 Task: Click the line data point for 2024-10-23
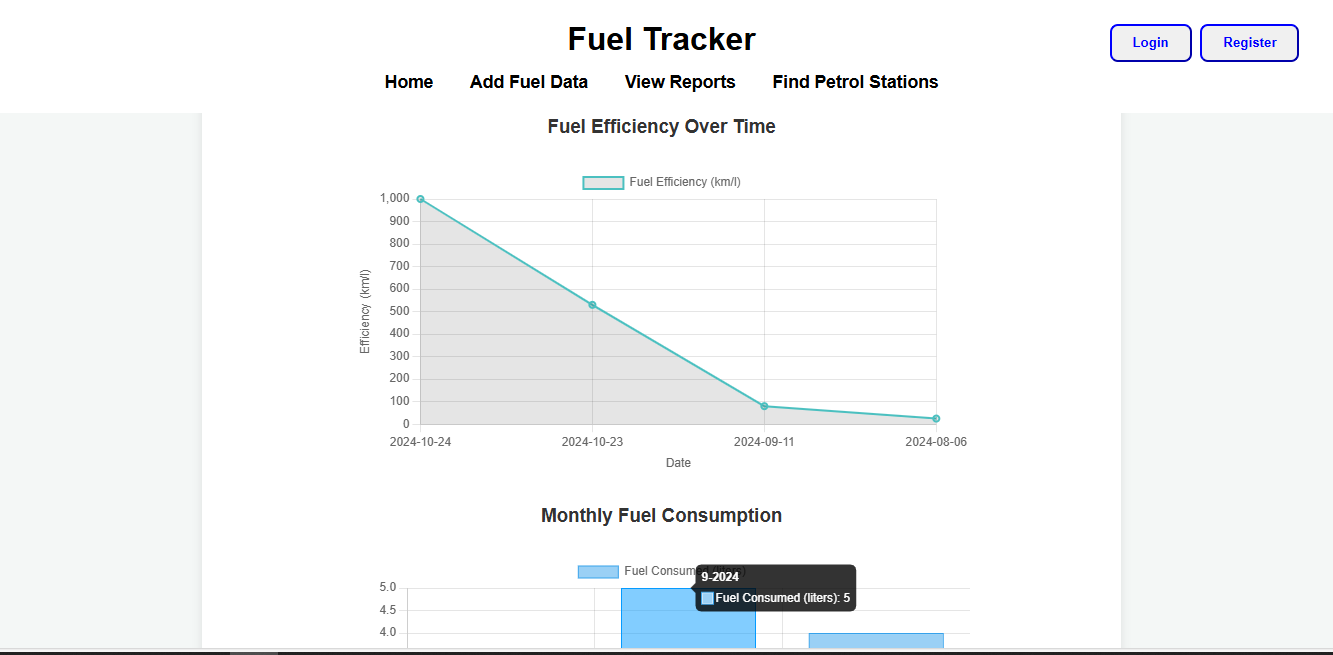pos(592,305)
